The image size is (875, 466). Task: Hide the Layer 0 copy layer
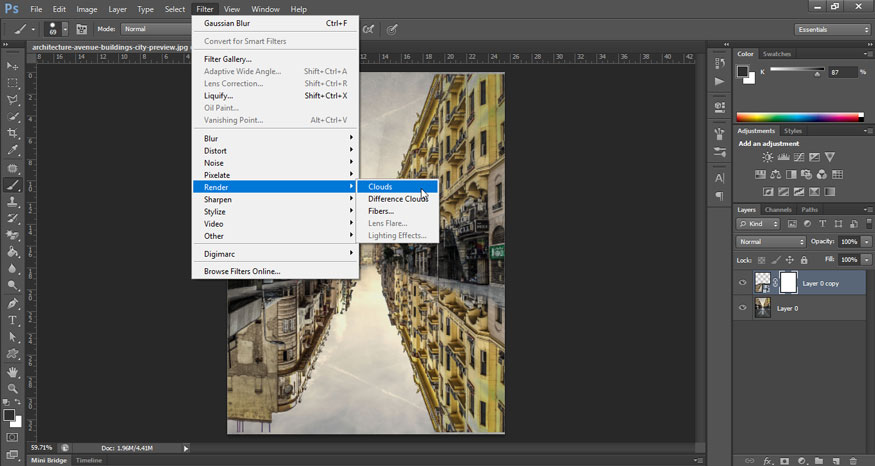742,283
